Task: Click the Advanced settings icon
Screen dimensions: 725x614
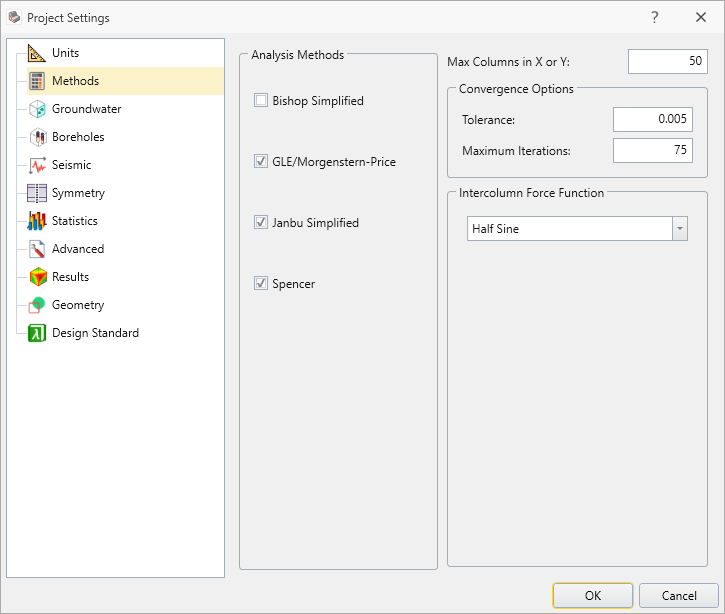Action: [x=37, y=249]
